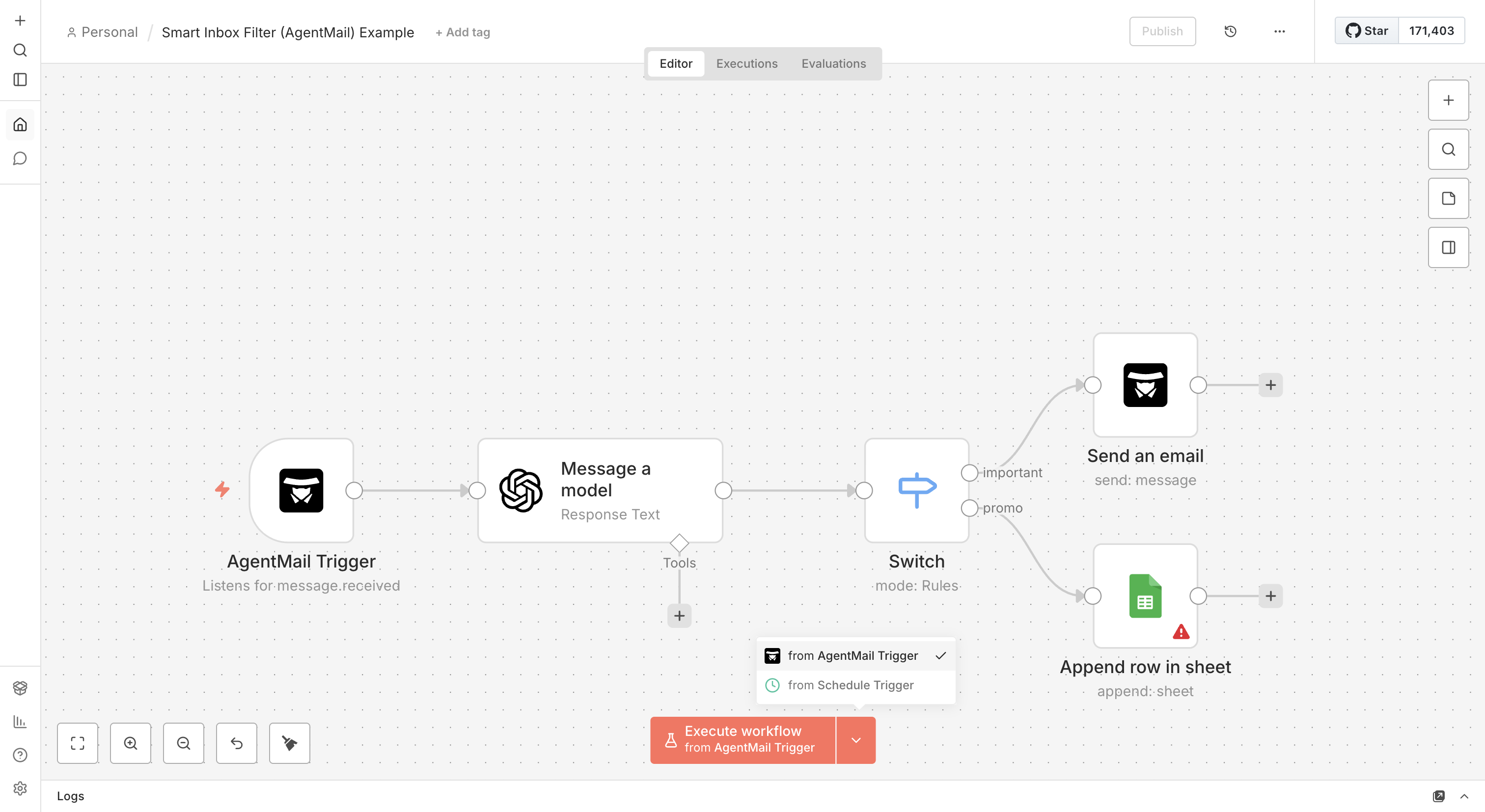Add node after Send an email
Image resolution: width=1485 pixels, height=812 pixels.
pos(1270,385)
